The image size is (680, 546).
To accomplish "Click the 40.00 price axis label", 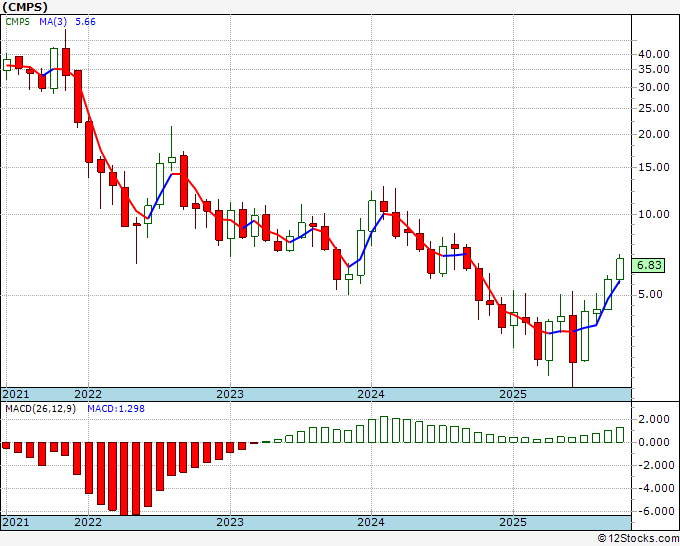I will tap(654, 54).
